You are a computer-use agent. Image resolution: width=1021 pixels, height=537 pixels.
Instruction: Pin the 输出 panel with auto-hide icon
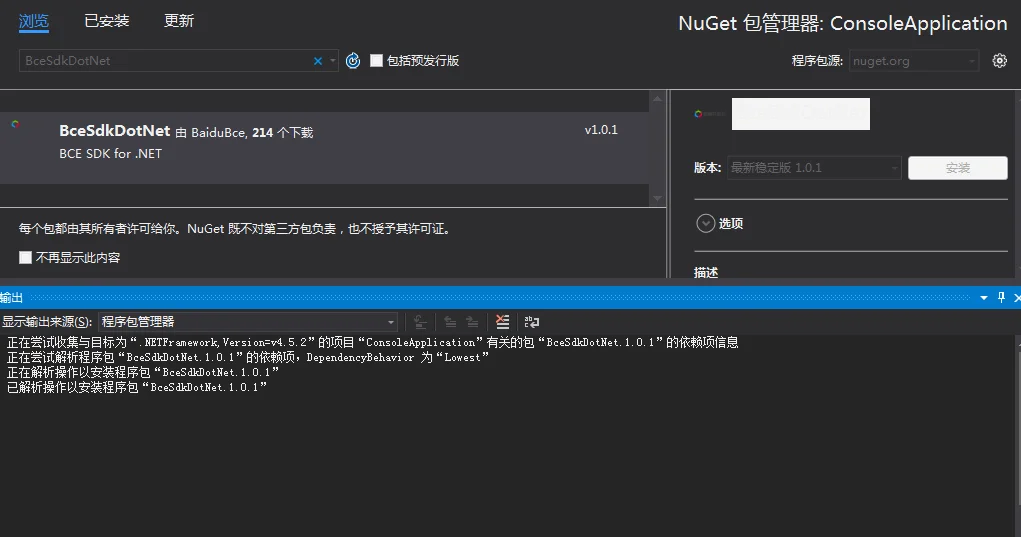1001,297
